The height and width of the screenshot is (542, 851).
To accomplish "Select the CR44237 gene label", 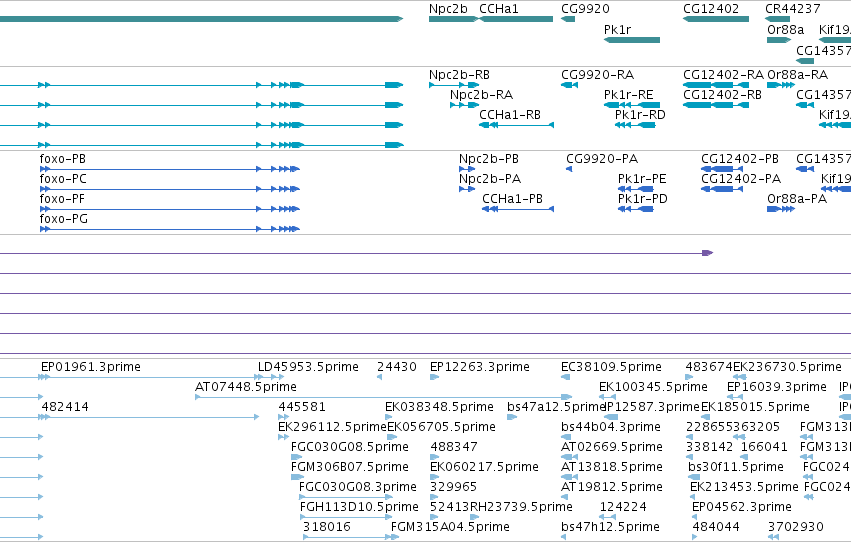I will click(x=792, y=9).
